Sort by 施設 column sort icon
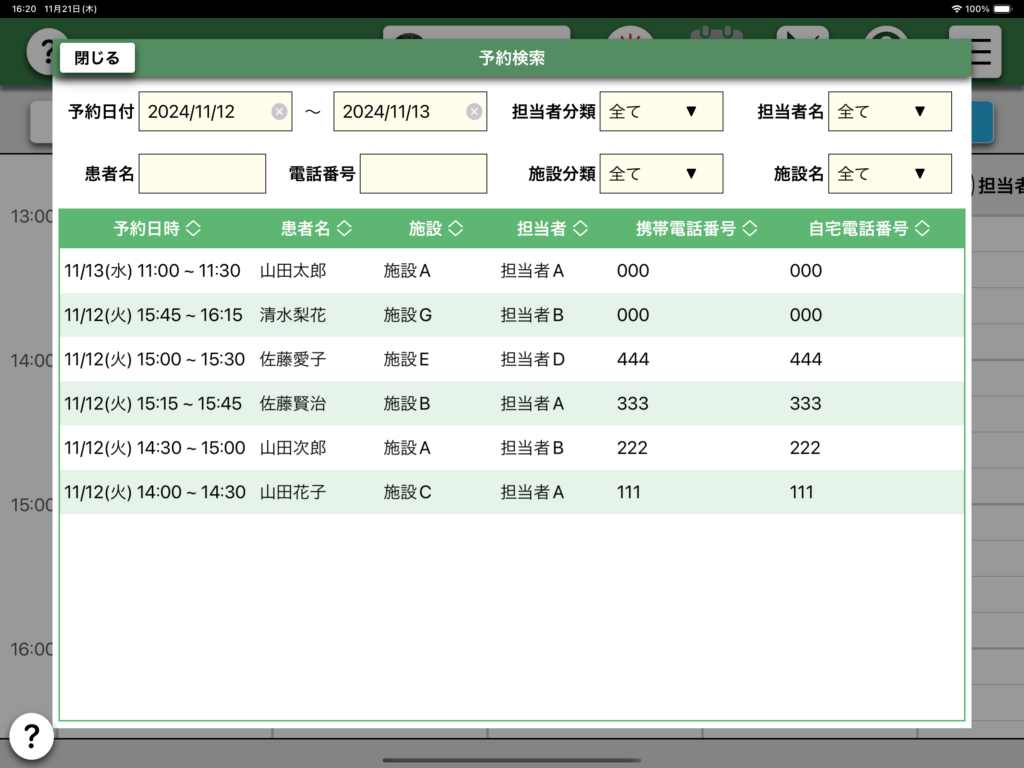Screen dimensions: 1024x768 455,229
